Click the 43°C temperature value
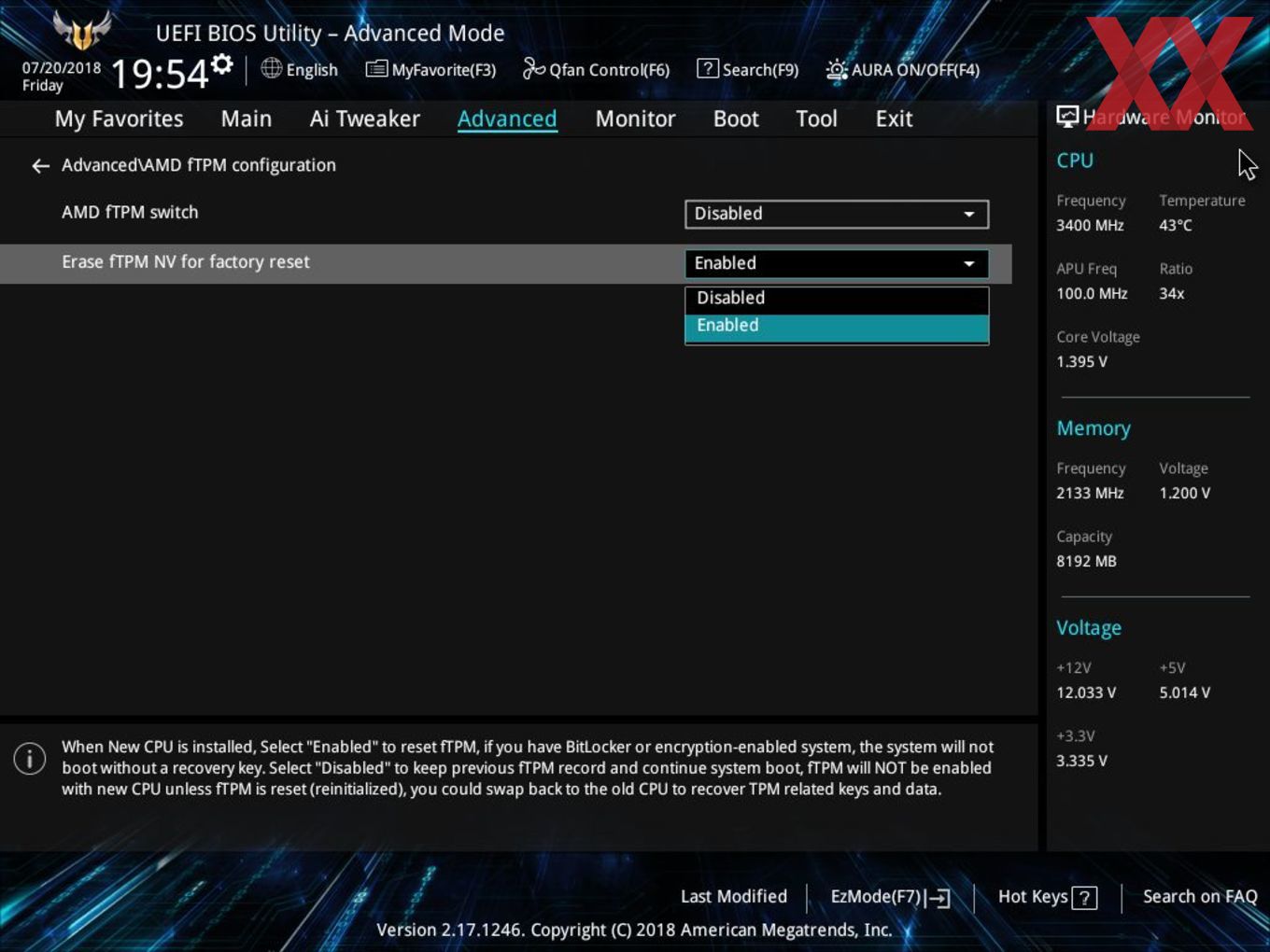Image resolution: width=1270 pixels, height=952 pixels. [x=1176, y=226]
